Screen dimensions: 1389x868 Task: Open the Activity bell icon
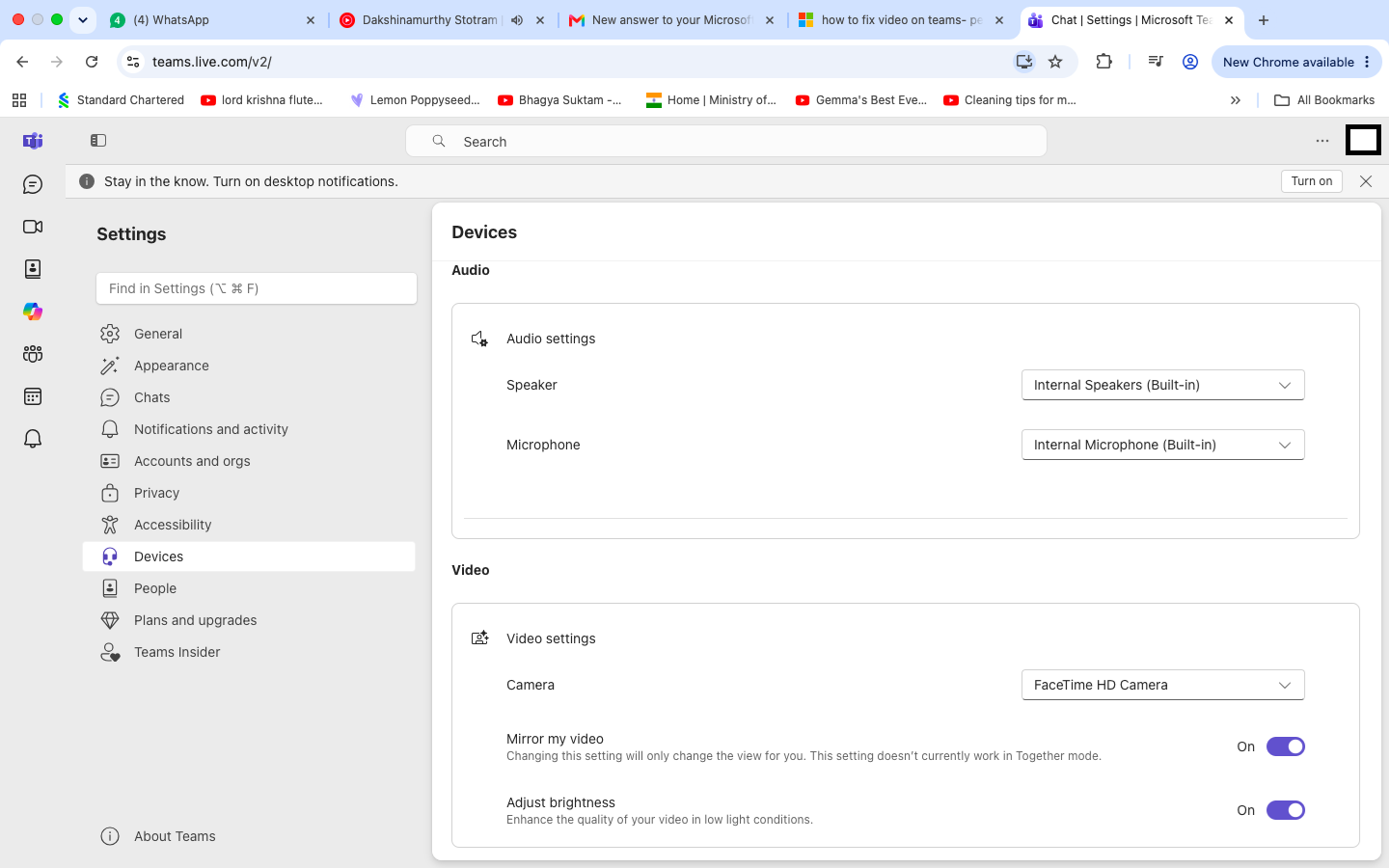[x=33, y=439]
